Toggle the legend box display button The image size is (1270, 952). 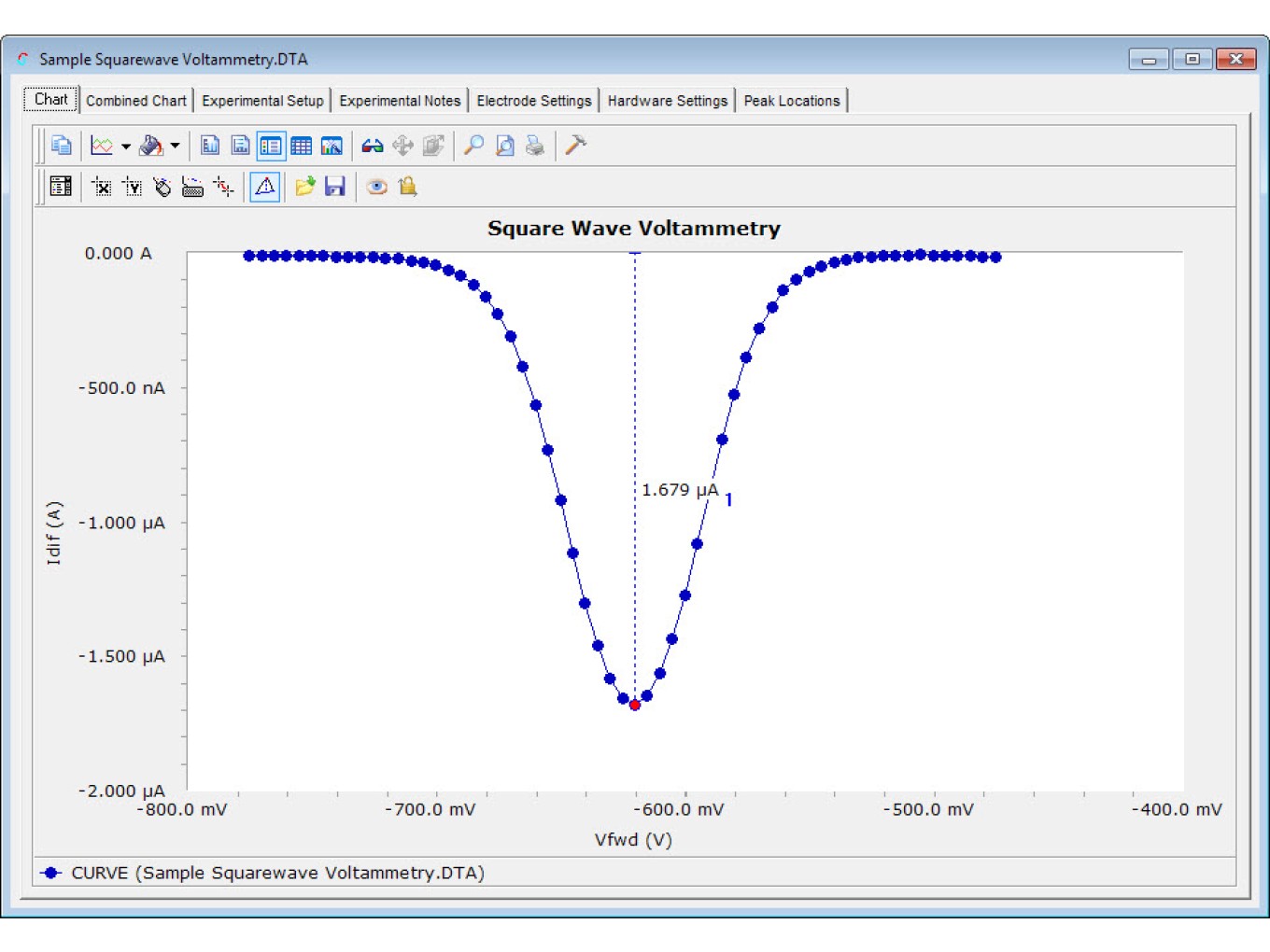(271, 146)
